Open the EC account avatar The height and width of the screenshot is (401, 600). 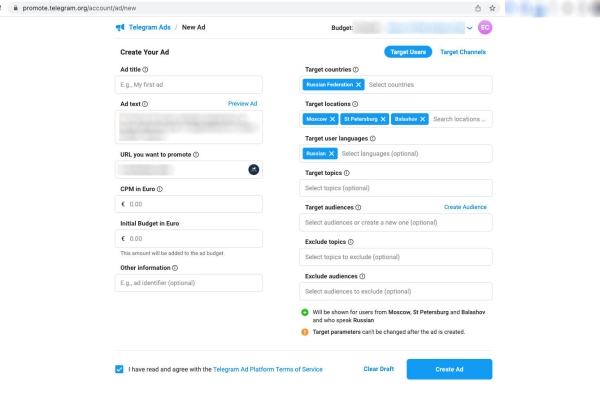point(485,28)
